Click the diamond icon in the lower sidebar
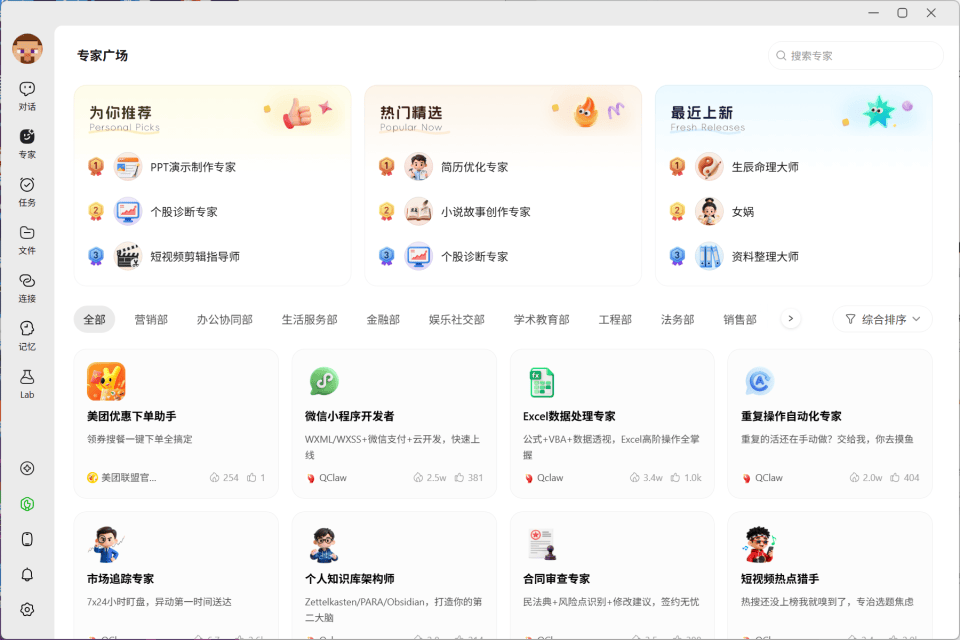This screenshot has width=960, height=640. (x=27, y=469)
